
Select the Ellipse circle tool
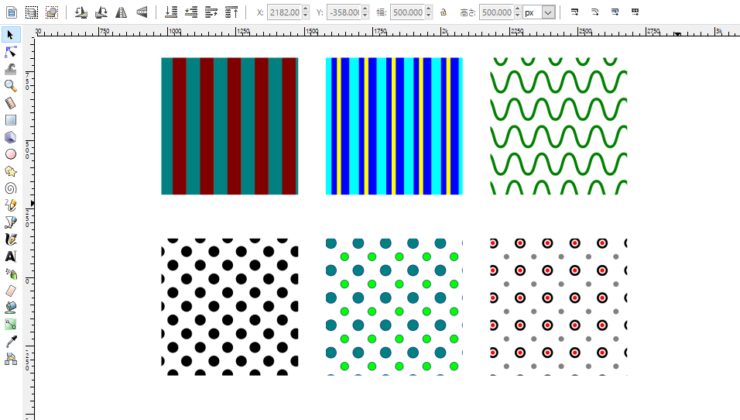click(x=11, y=154)
